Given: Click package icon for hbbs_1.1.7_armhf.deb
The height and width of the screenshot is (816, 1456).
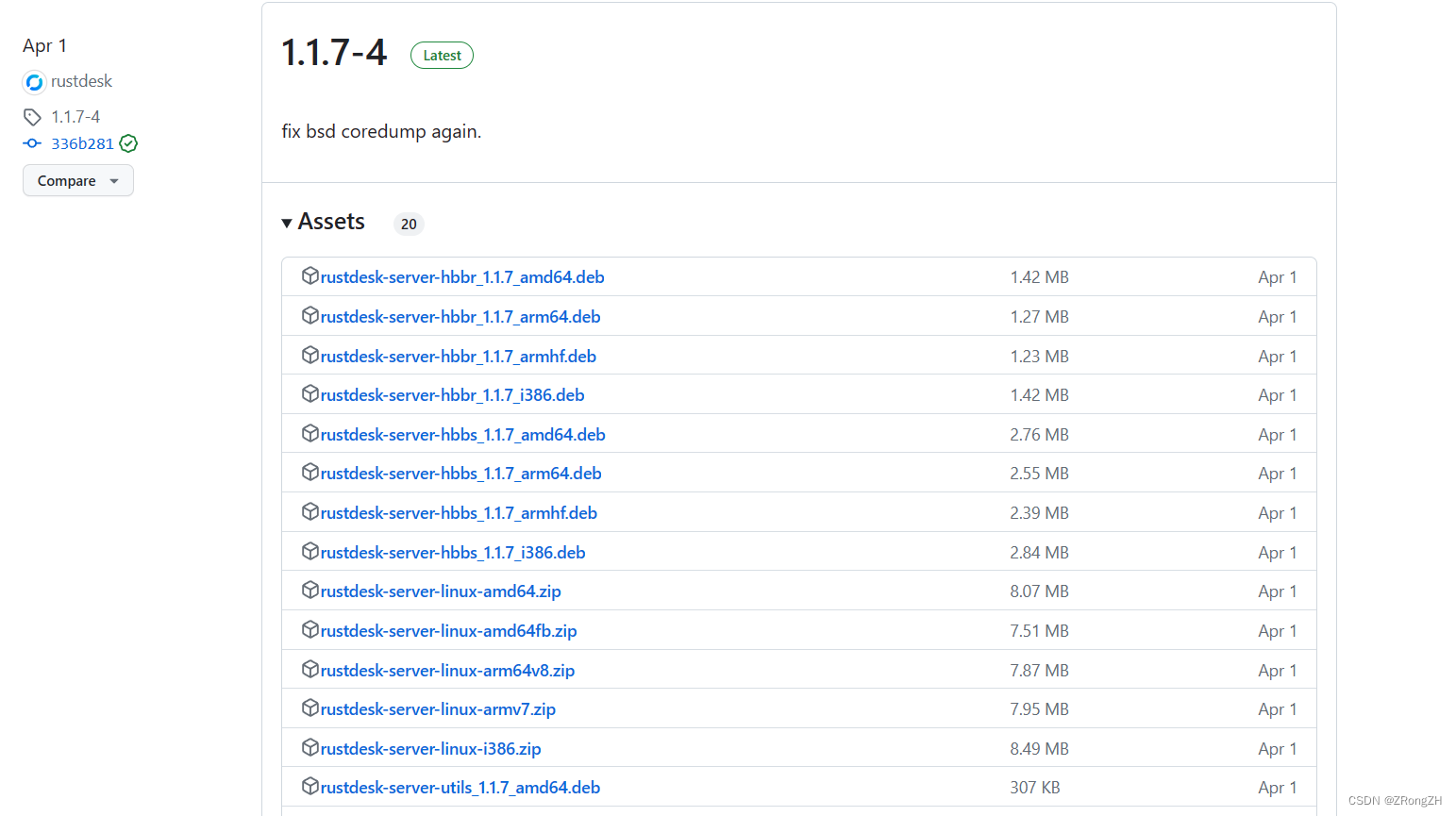Looking at the screenshot, I should (310, 511).
